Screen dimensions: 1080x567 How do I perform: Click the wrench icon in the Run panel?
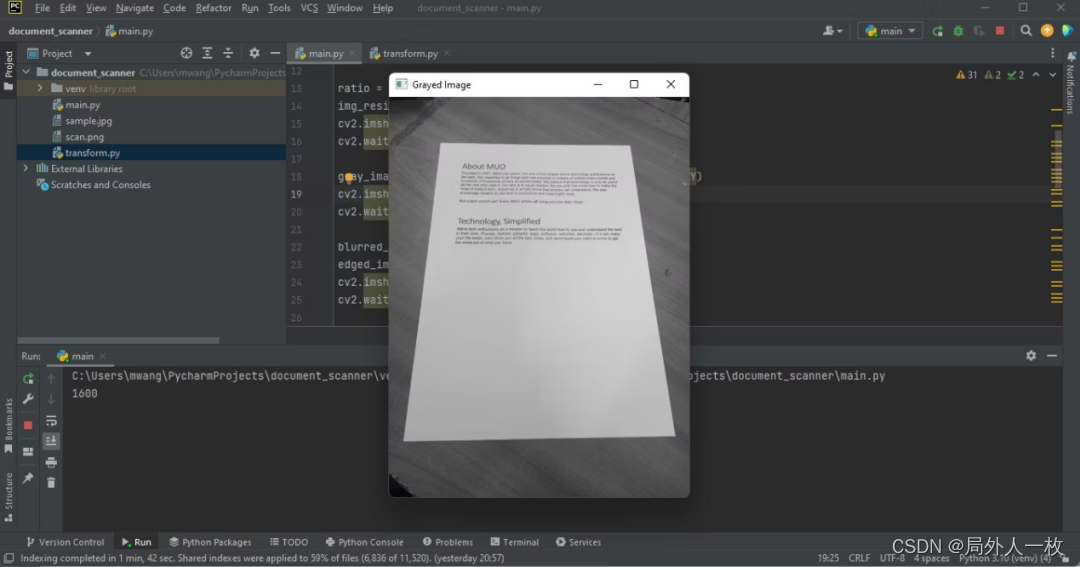point(28,399)
